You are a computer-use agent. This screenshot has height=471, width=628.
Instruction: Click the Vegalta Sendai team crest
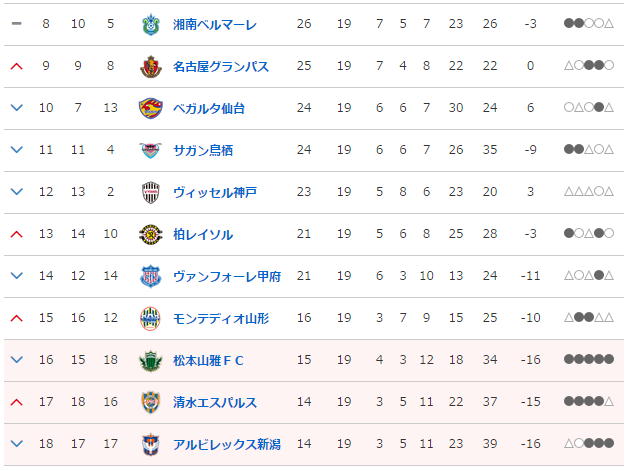(150, 108)
